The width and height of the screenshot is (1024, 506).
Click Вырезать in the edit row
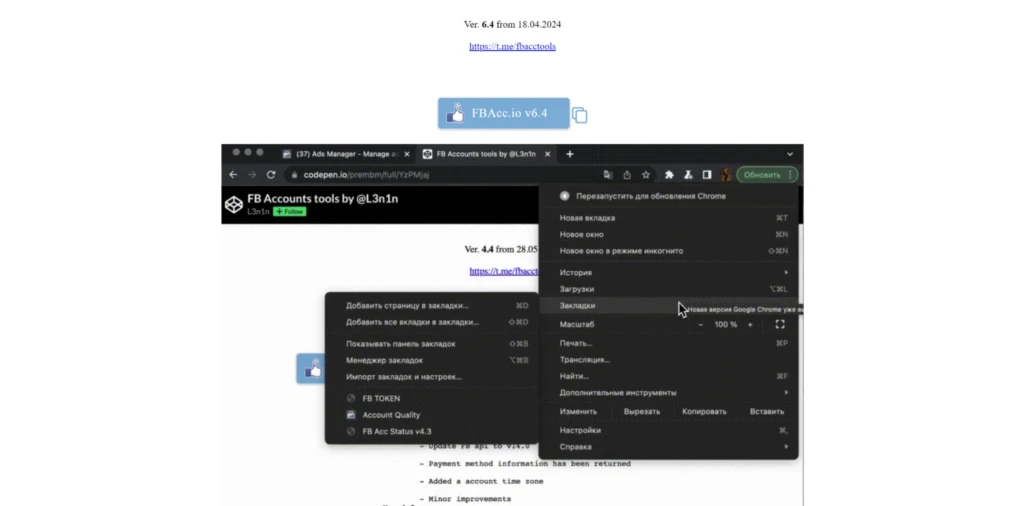[641, 411]
